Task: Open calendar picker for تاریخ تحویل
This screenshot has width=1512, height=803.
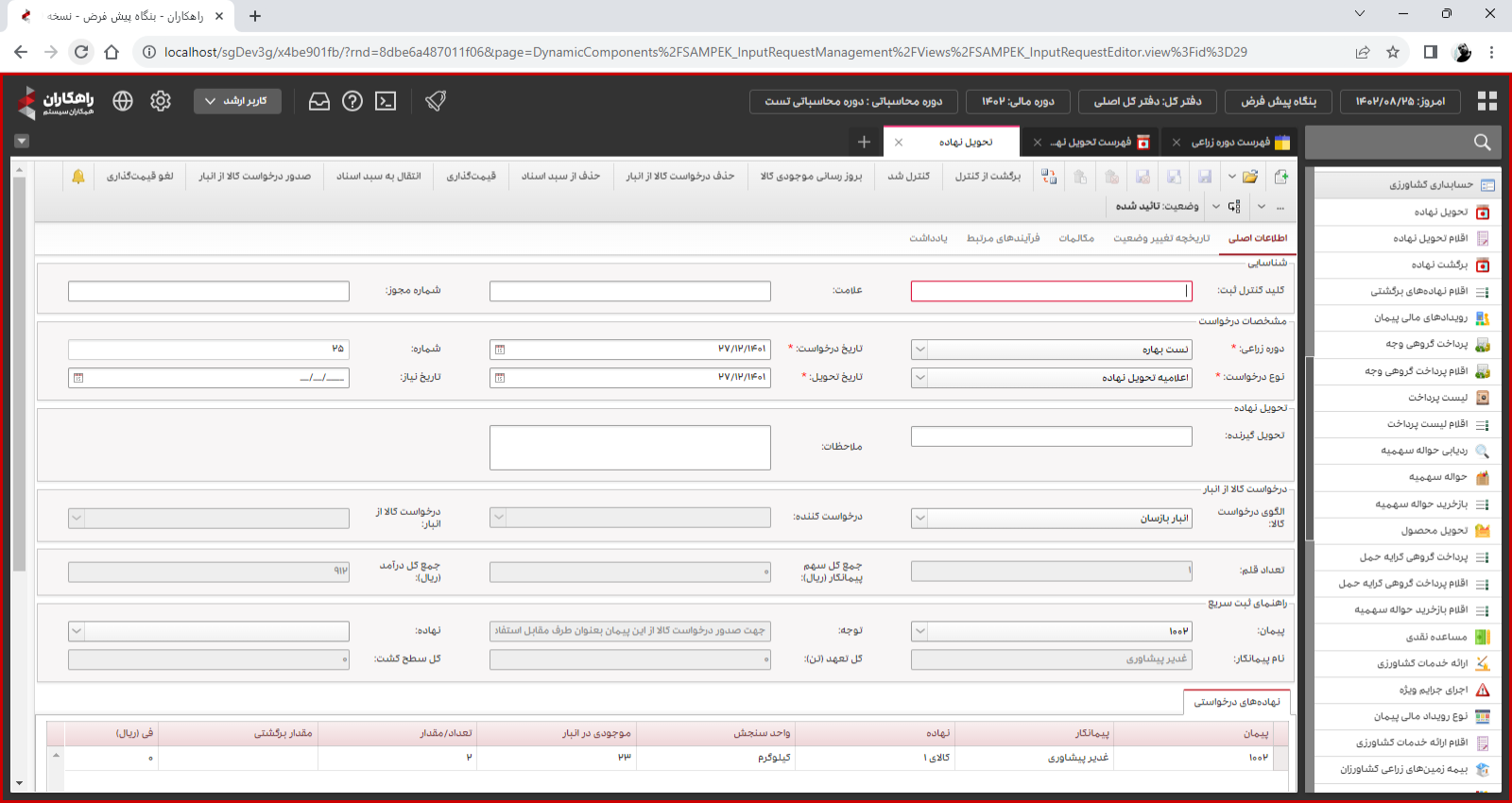Action: pos(500,378)
